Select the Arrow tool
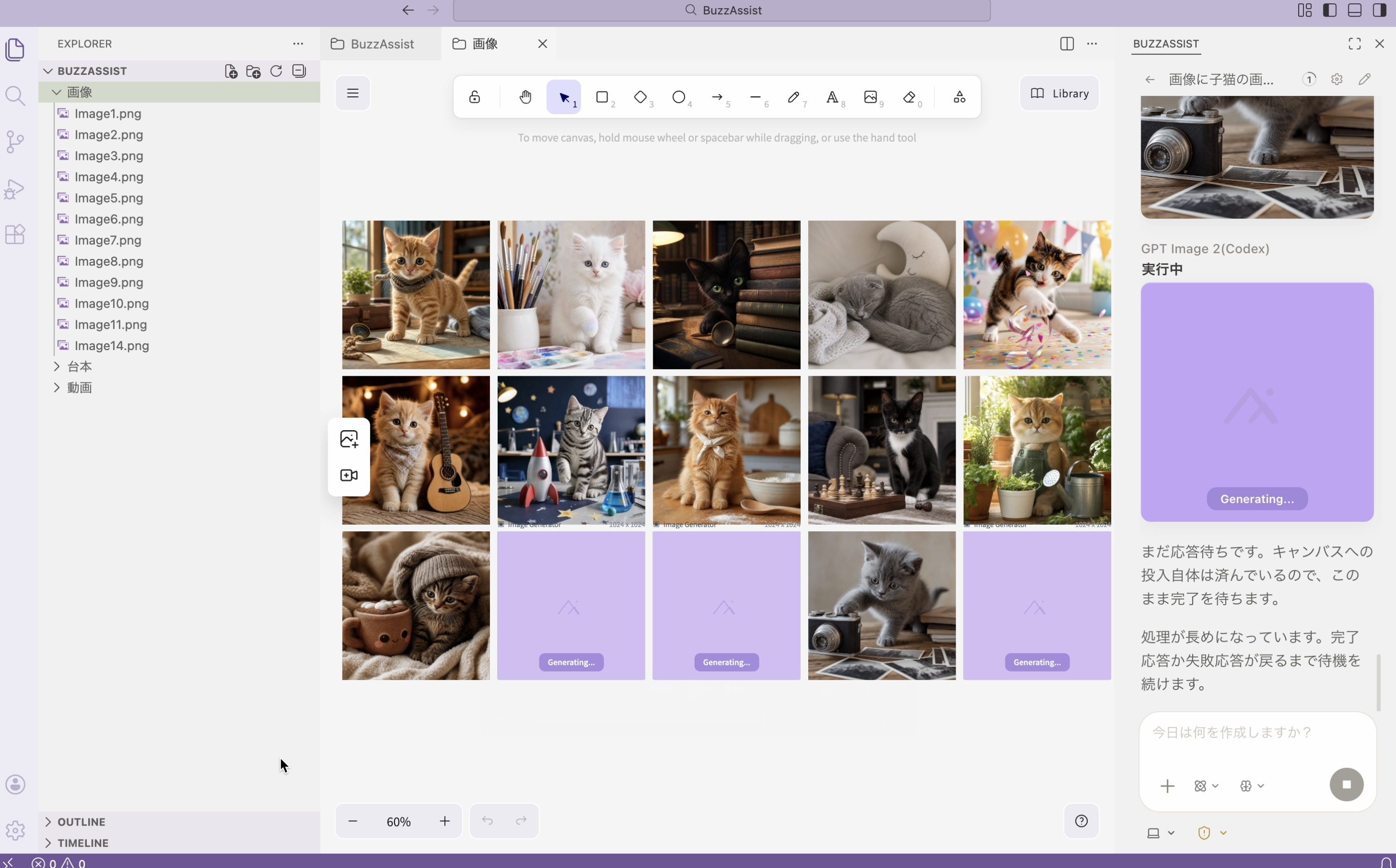 pos(717,97)
